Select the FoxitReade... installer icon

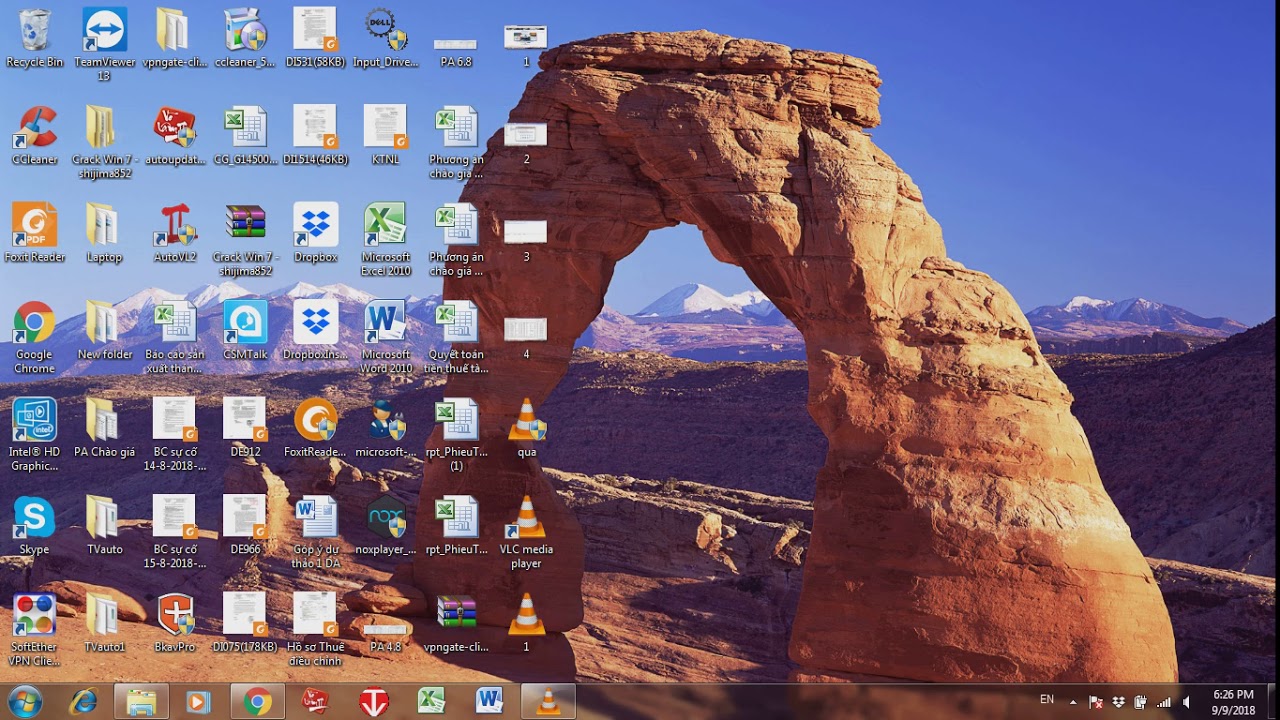(315, 428)
